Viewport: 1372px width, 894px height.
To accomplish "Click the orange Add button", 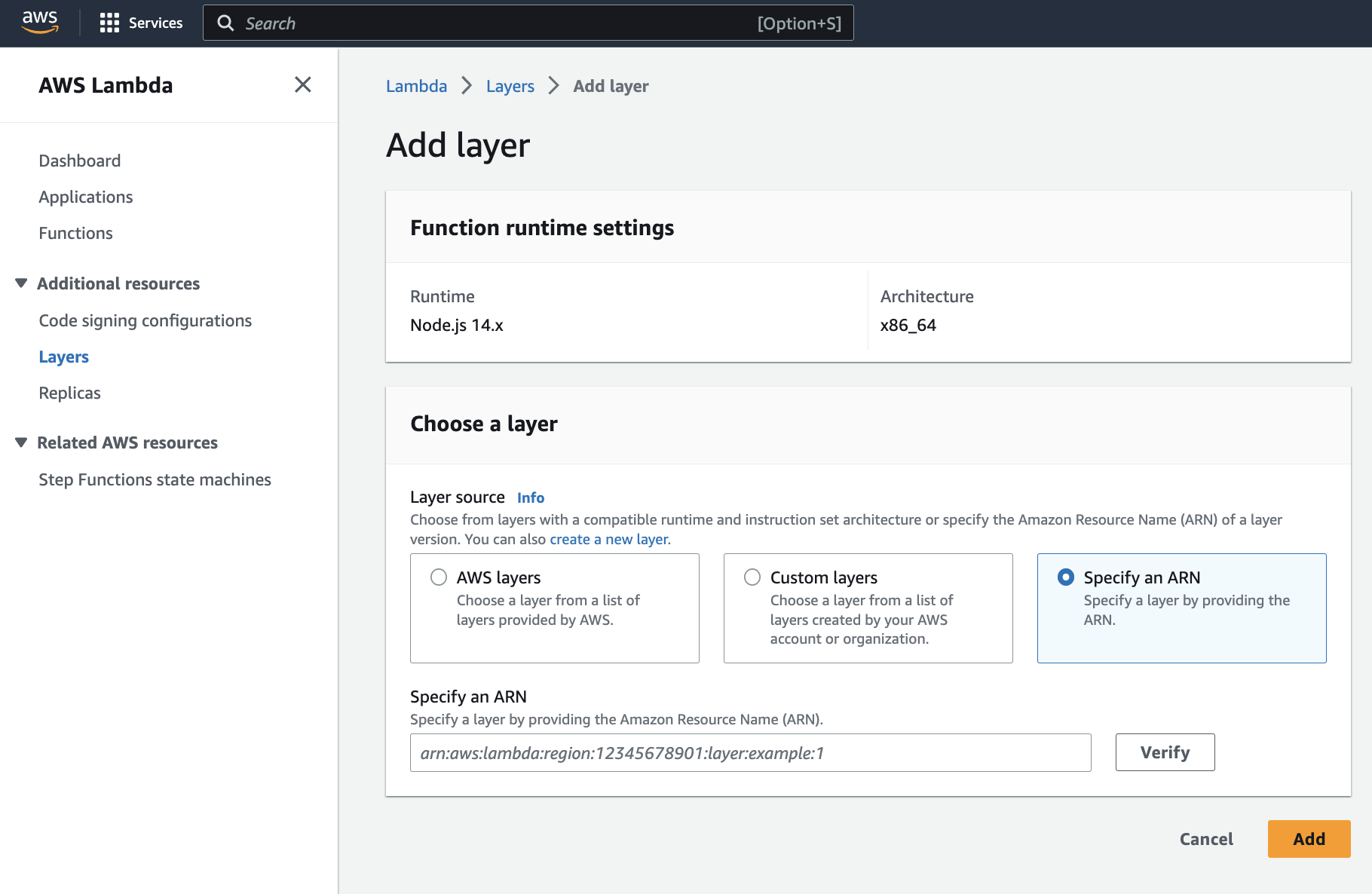I will click(x=1309, y=839).
